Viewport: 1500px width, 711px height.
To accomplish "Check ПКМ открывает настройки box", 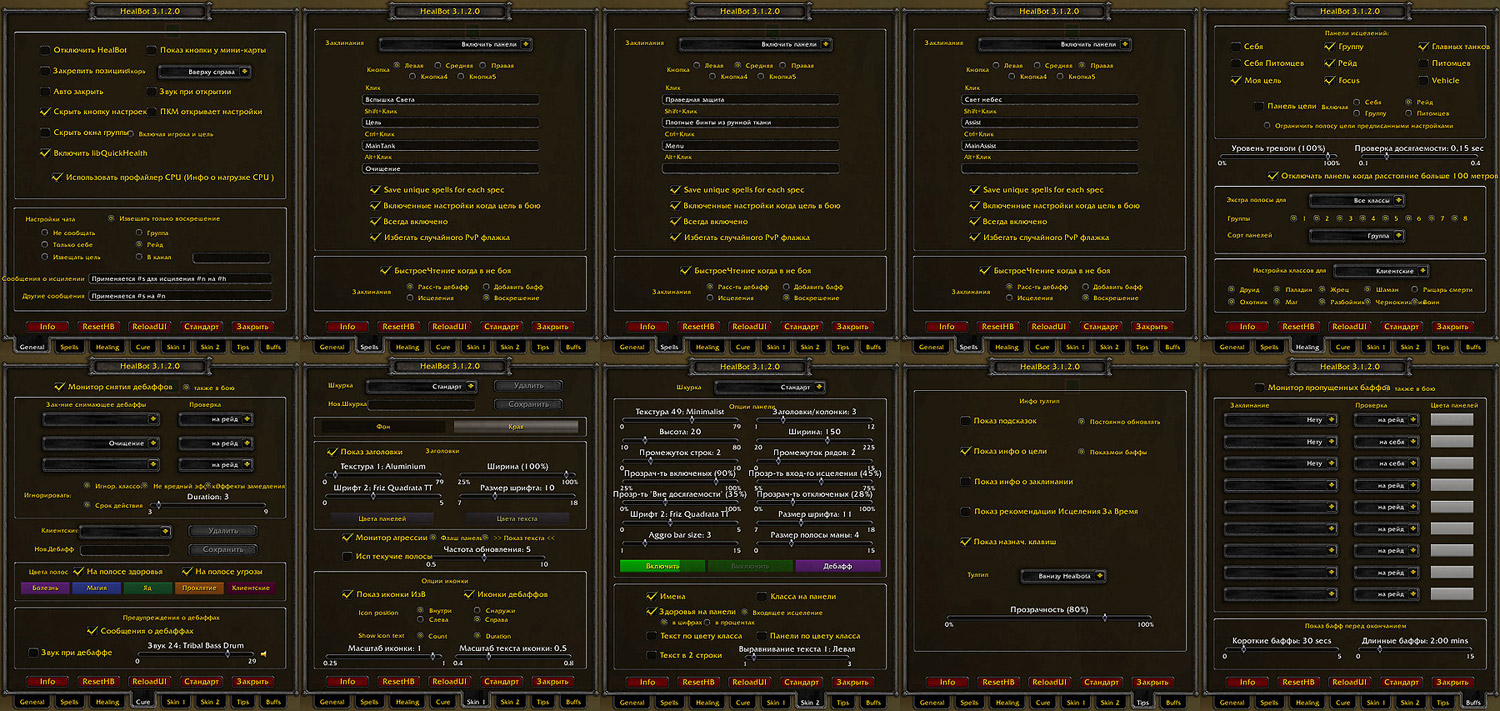I will [x=151, y=111].
